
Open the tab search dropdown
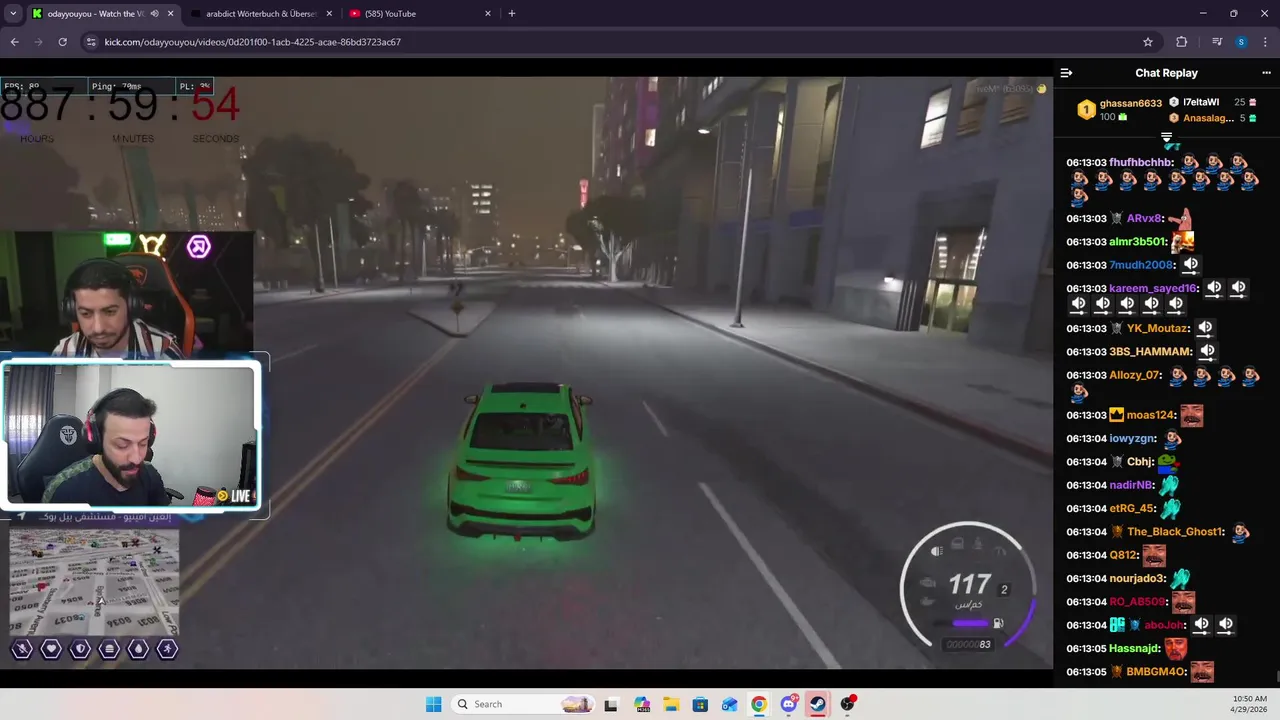13,14
